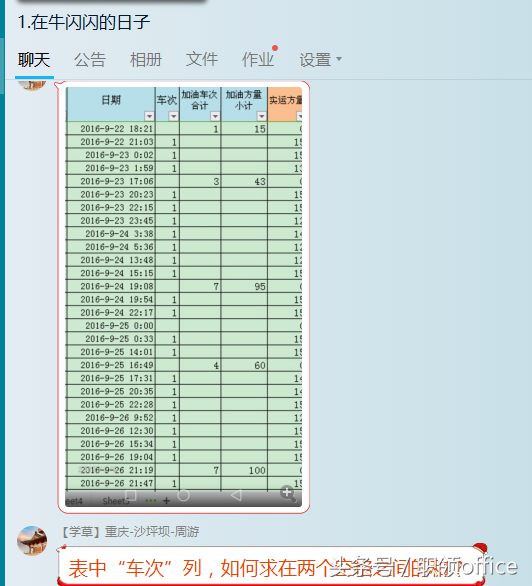Viewport: 532px width, 586px height.
Task: Click the cell 2016-9-25 20:35
Action: pos(111,391)
